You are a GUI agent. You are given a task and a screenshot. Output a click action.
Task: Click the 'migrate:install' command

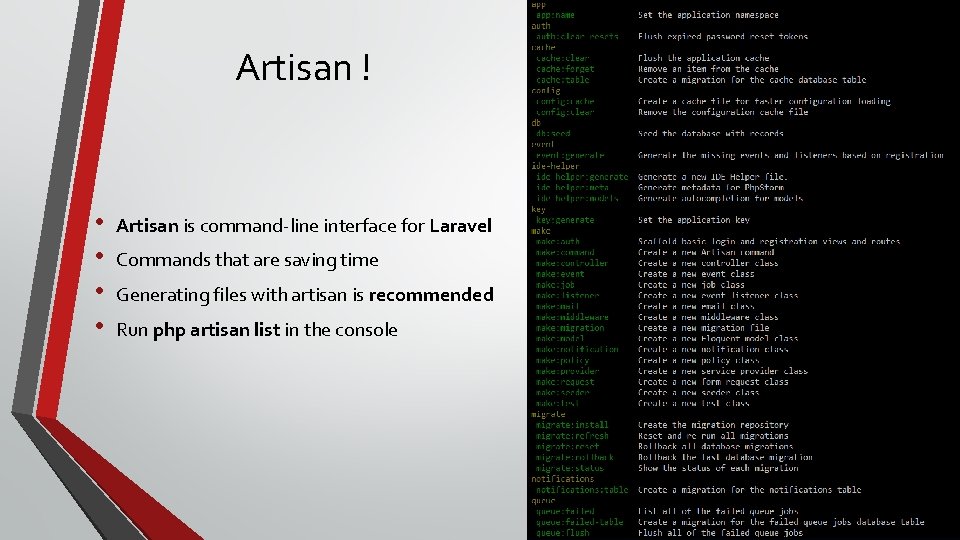click(x=572, y=425)
